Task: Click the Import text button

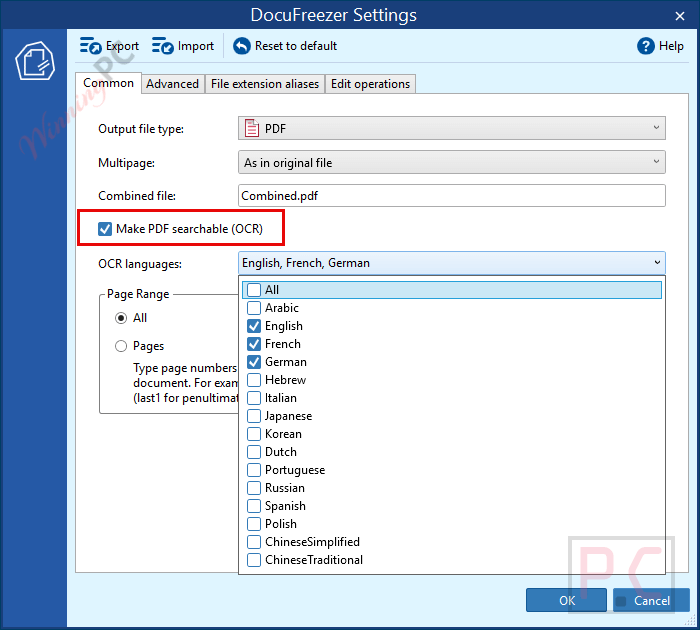Action: pyautogui.click(x=196, y=46)
